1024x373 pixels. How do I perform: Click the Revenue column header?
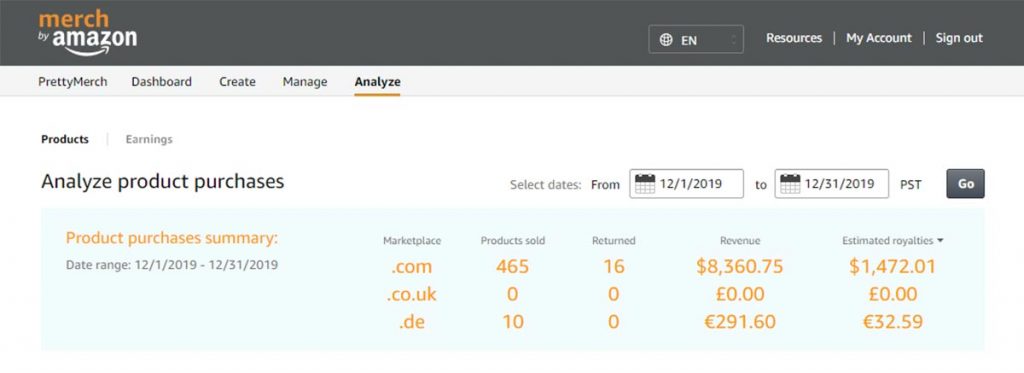click(x=740, y=241)
